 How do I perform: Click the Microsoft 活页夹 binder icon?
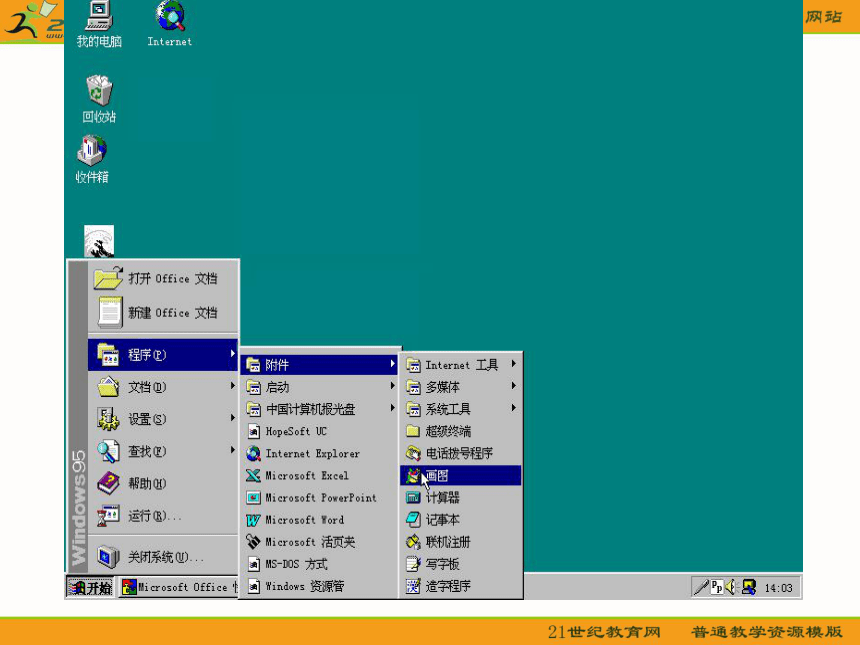click(253, 542)
